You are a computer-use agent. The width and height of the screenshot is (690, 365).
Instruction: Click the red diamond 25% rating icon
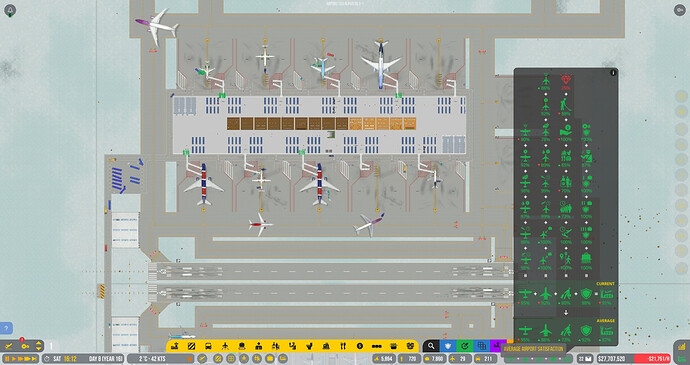point(566,79)
